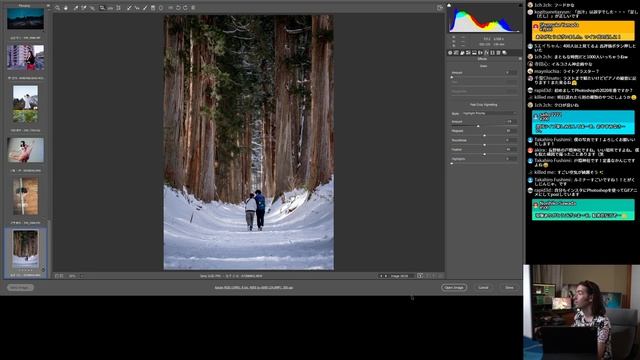Image resolution: width=640 pixels, height=360 pixels.
Task: Toggle full screen mode icon
Action: pyautogui.click(x=440, y=8)
